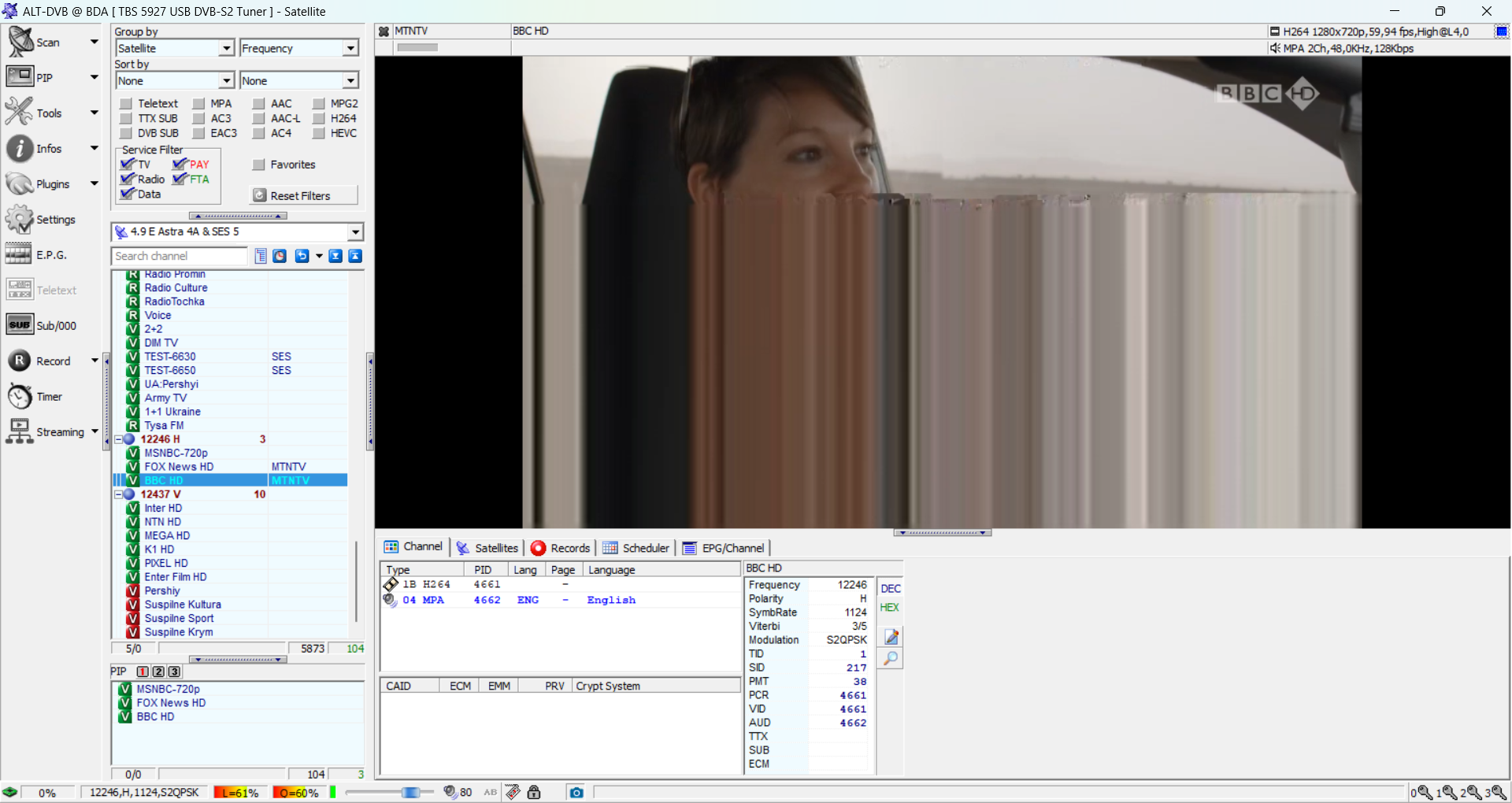Image resolution: width=1512 pixels, height=803 pixels.
Task: Click the volume speaker icon showing 80
Action: (x=450, y=792)
